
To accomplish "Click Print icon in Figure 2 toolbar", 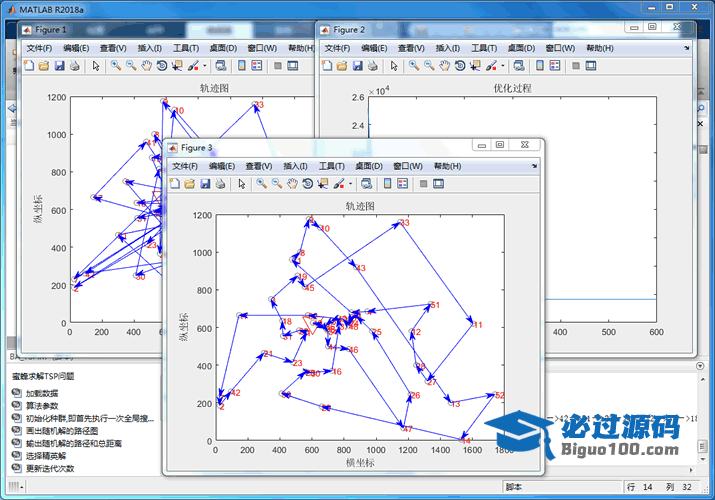I will pyautogui.click(x=372, y=66).
